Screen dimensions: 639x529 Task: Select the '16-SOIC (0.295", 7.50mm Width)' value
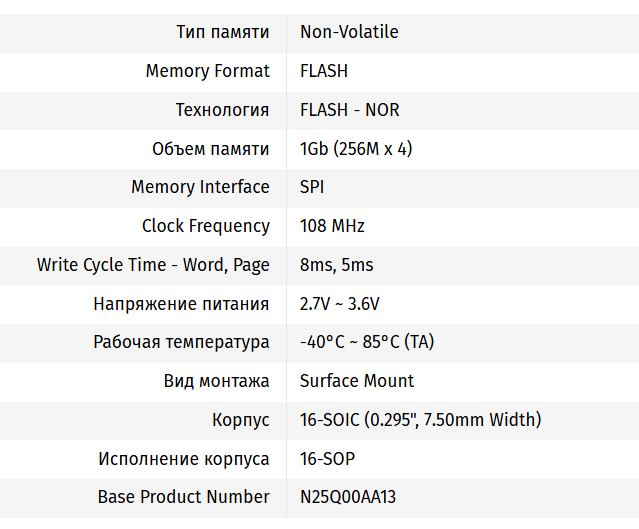[x=420, y=420]
